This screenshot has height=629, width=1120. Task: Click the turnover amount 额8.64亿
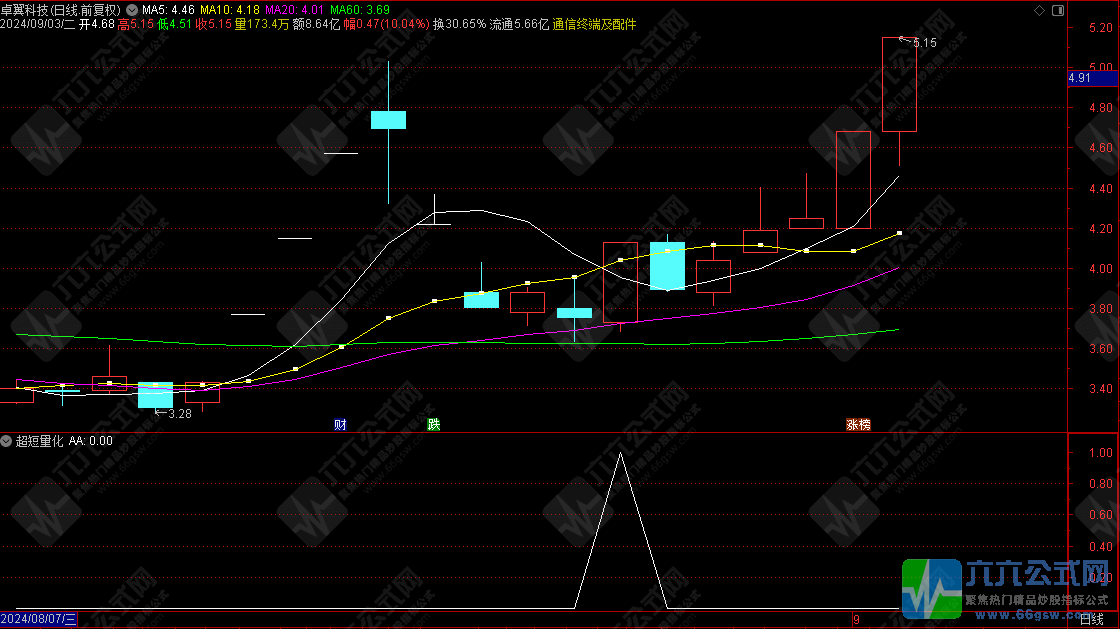point(316,24)
